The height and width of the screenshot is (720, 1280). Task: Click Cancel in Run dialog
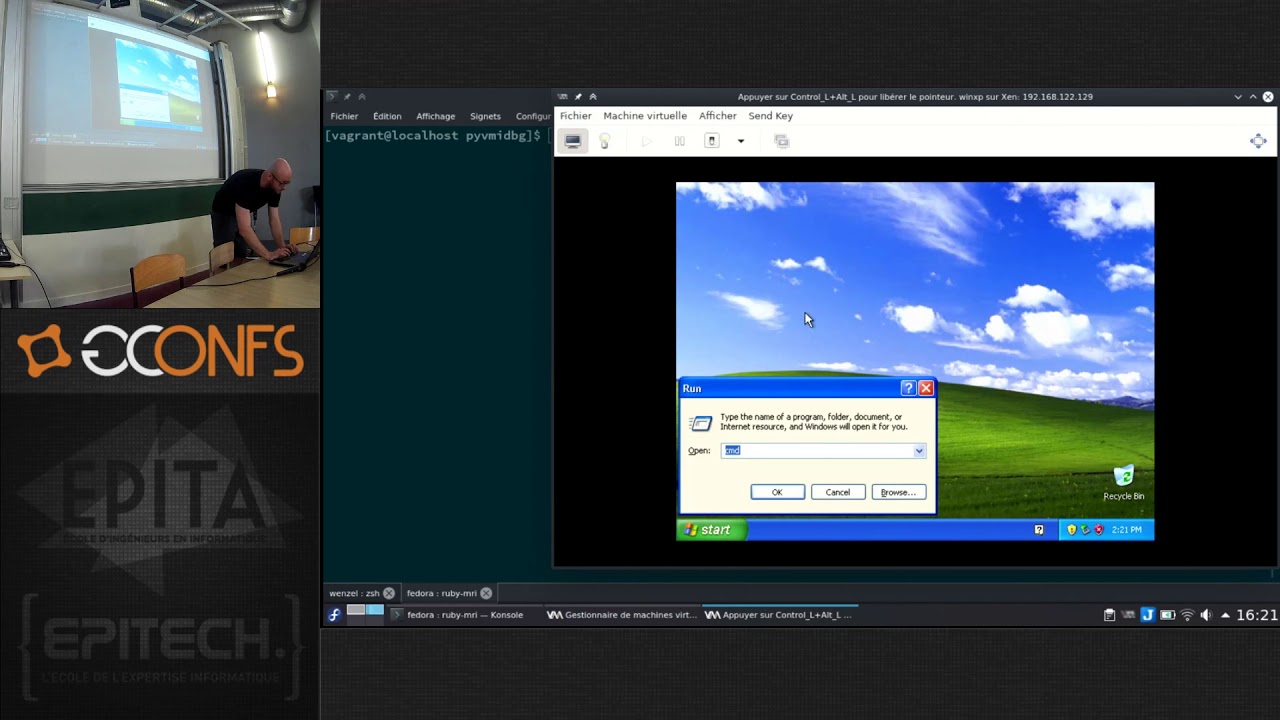tap(838, 492)
